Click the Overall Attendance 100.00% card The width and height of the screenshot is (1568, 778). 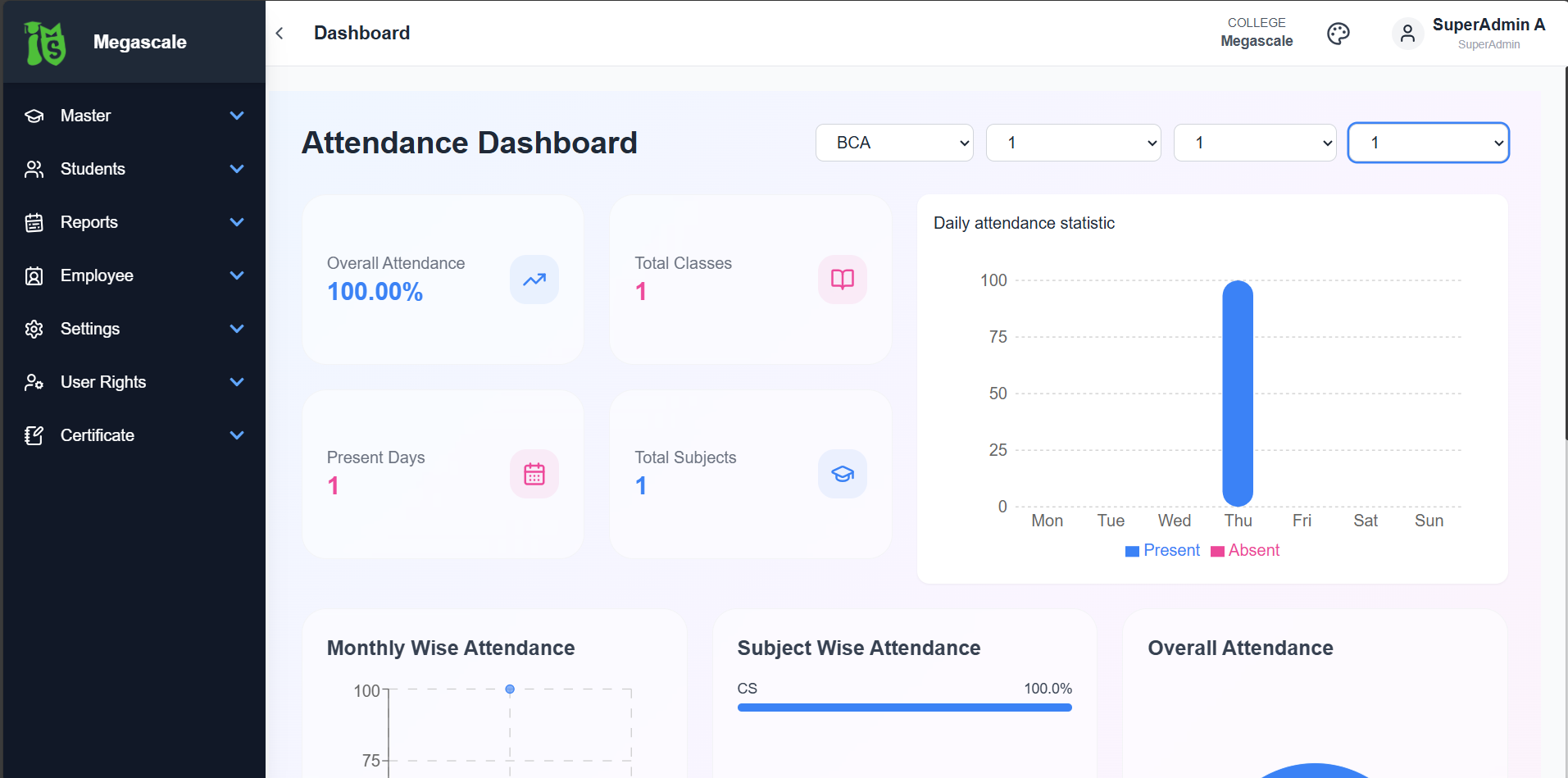[x=443, y=280]
